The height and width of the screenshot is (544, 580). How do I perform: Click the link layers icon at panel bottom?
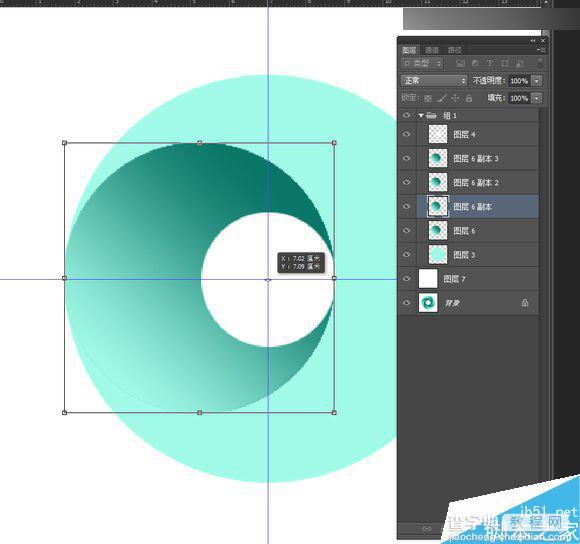pyautogui.click(x=426, y=529)
